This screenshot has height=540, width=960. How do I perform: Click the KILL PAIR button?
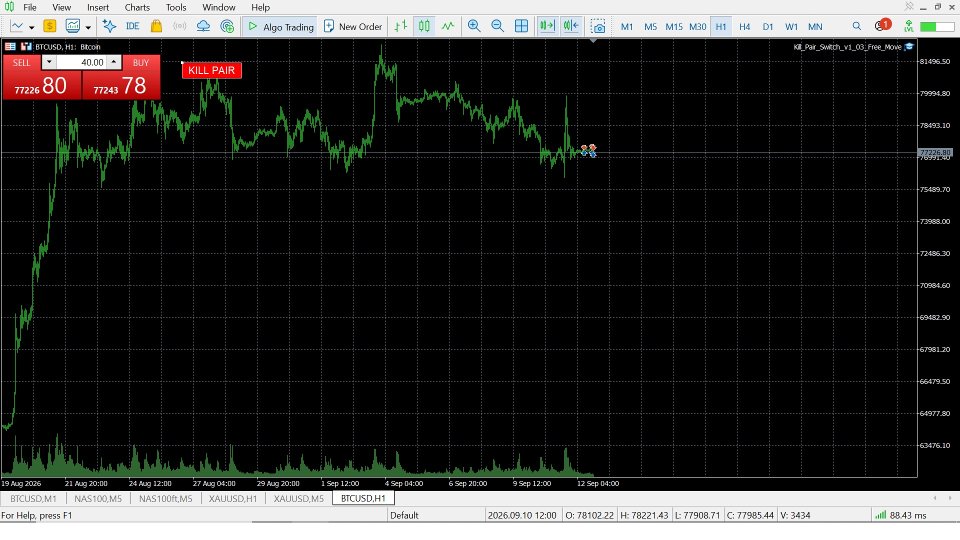coord(212,70)
